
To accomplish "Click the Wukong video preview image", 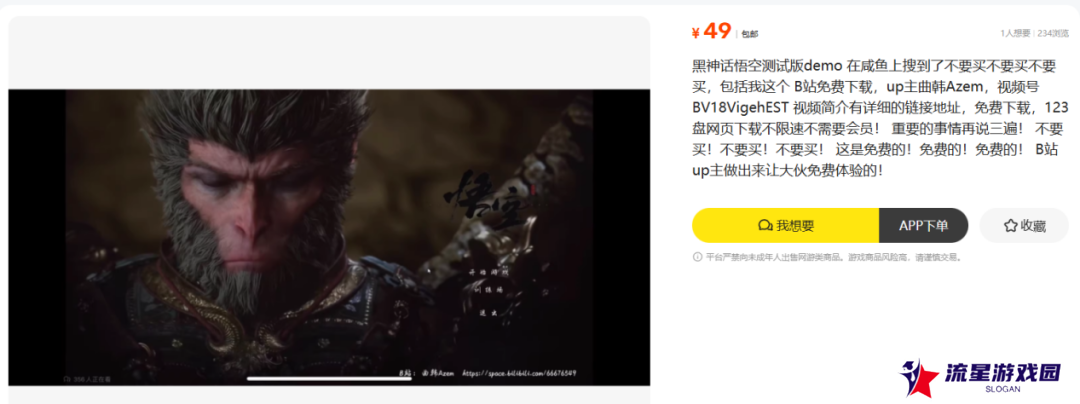I will 329,237.
